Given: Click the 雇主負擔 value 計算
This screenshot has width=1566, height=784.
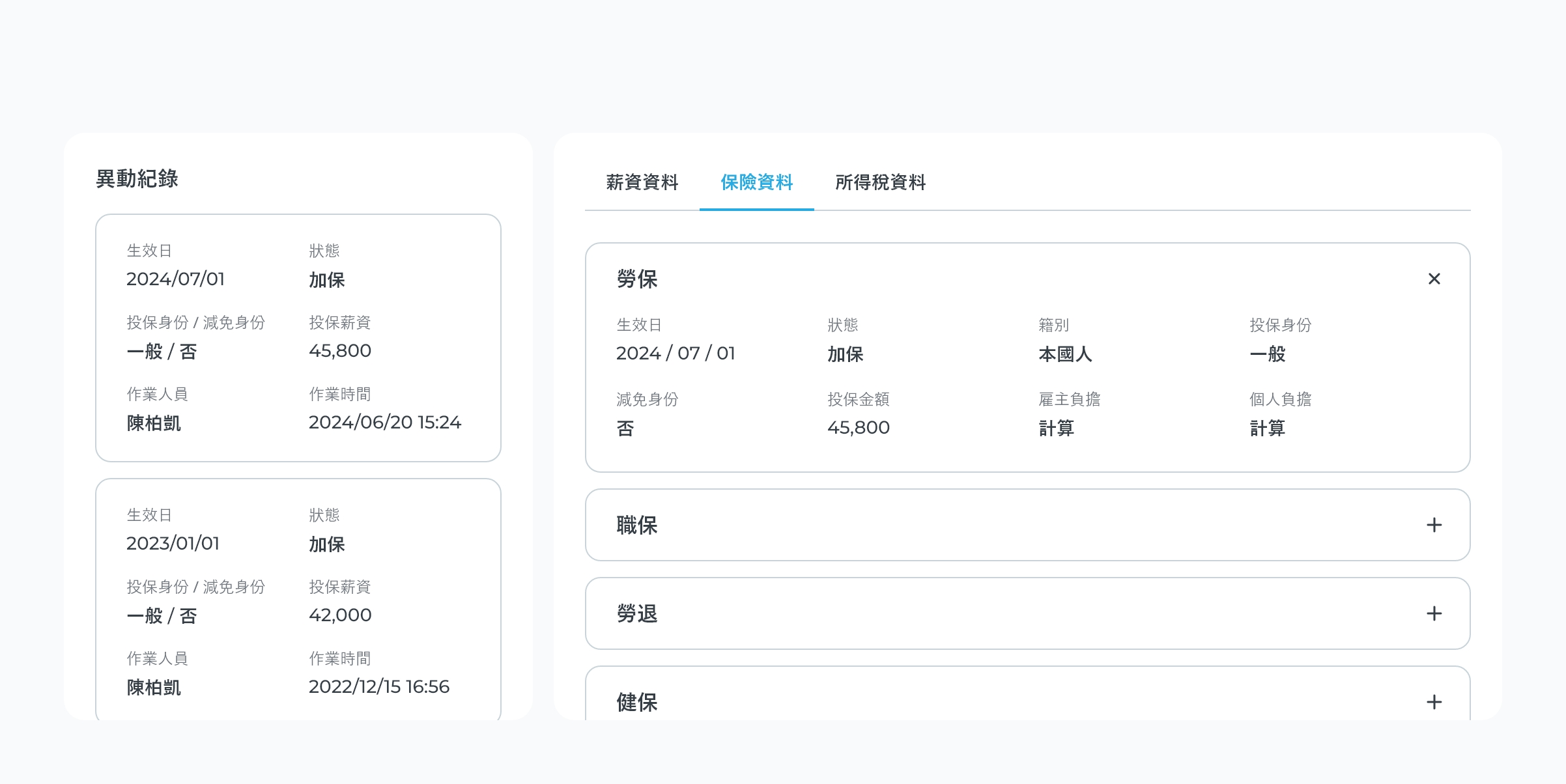Looking at the screenshot, I should 1056,428.
